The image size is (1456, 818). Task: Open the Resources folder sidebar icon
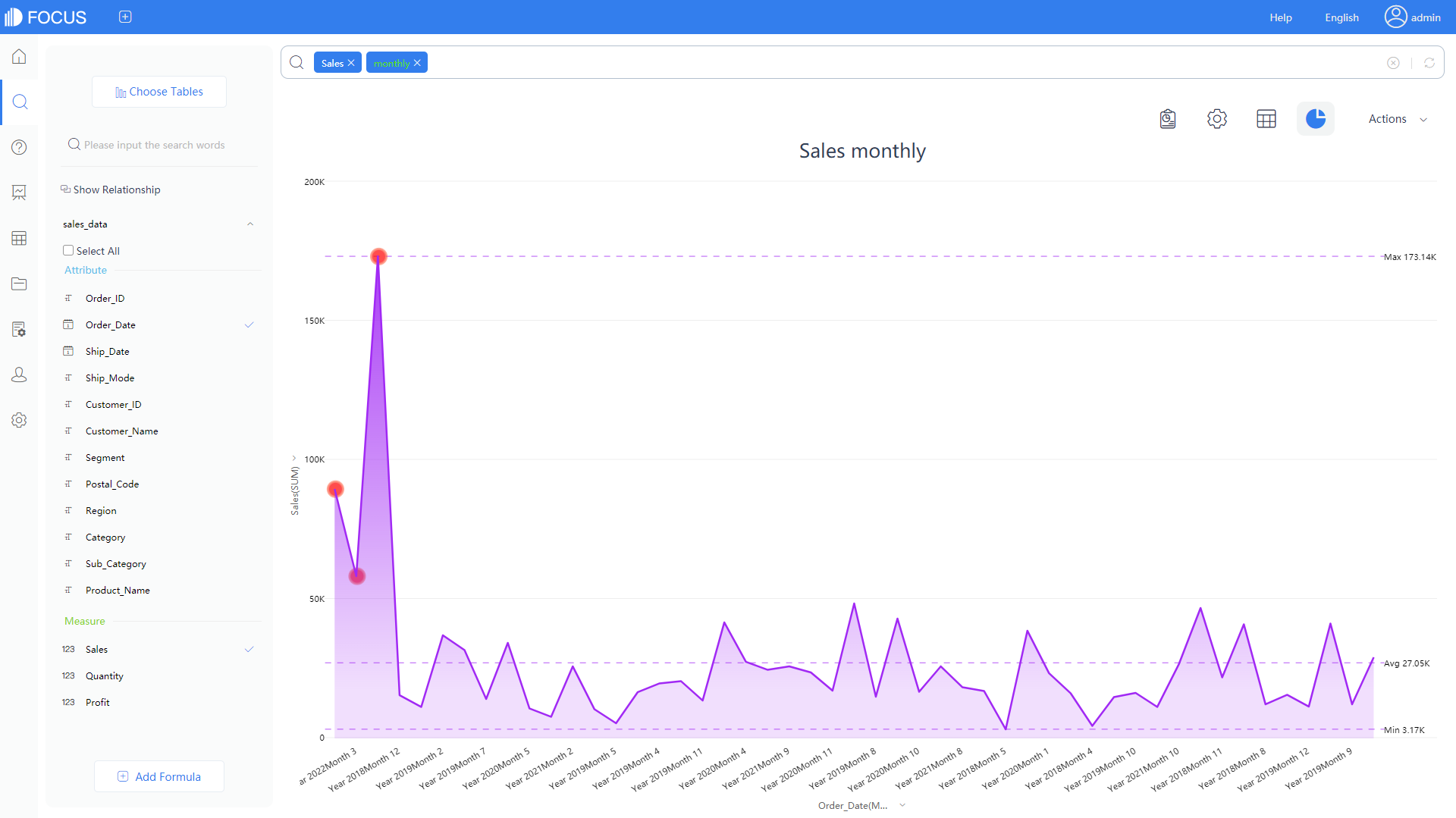pyautogui.click(x=19, y=284)
